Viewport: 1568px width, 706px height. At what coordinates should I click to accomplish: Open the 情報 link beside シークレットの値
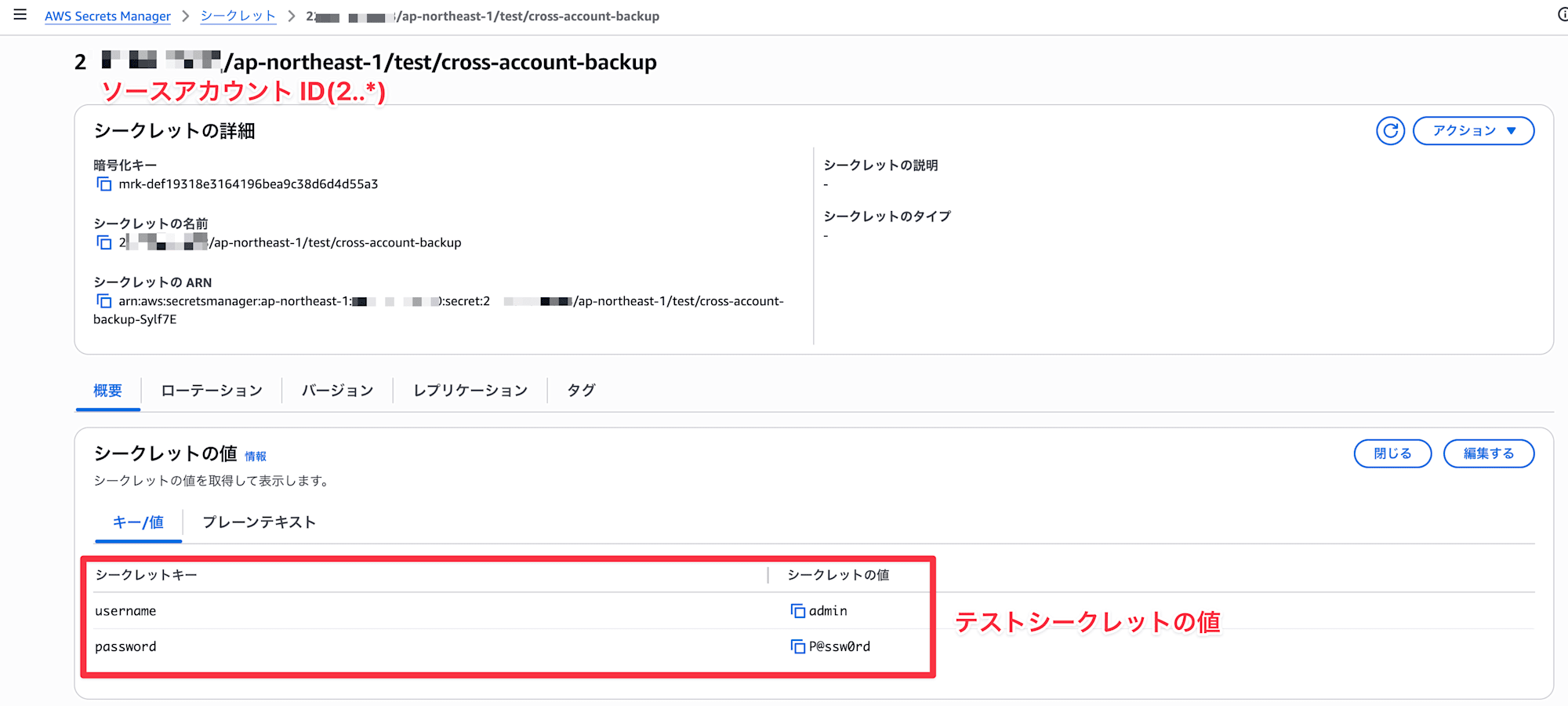click(x=256, y=457)
